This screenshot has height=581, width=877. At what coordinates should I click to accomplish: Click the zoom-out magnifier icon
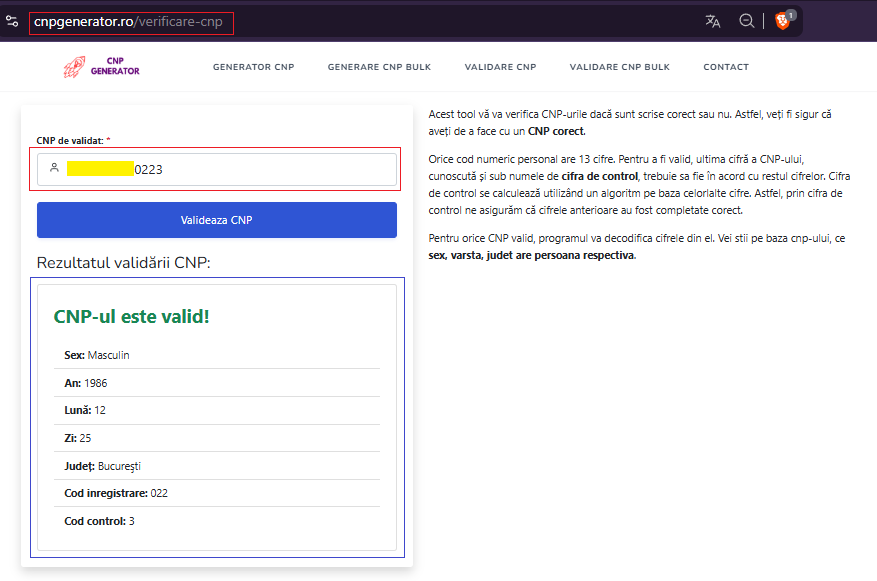(x=746, y=20)
